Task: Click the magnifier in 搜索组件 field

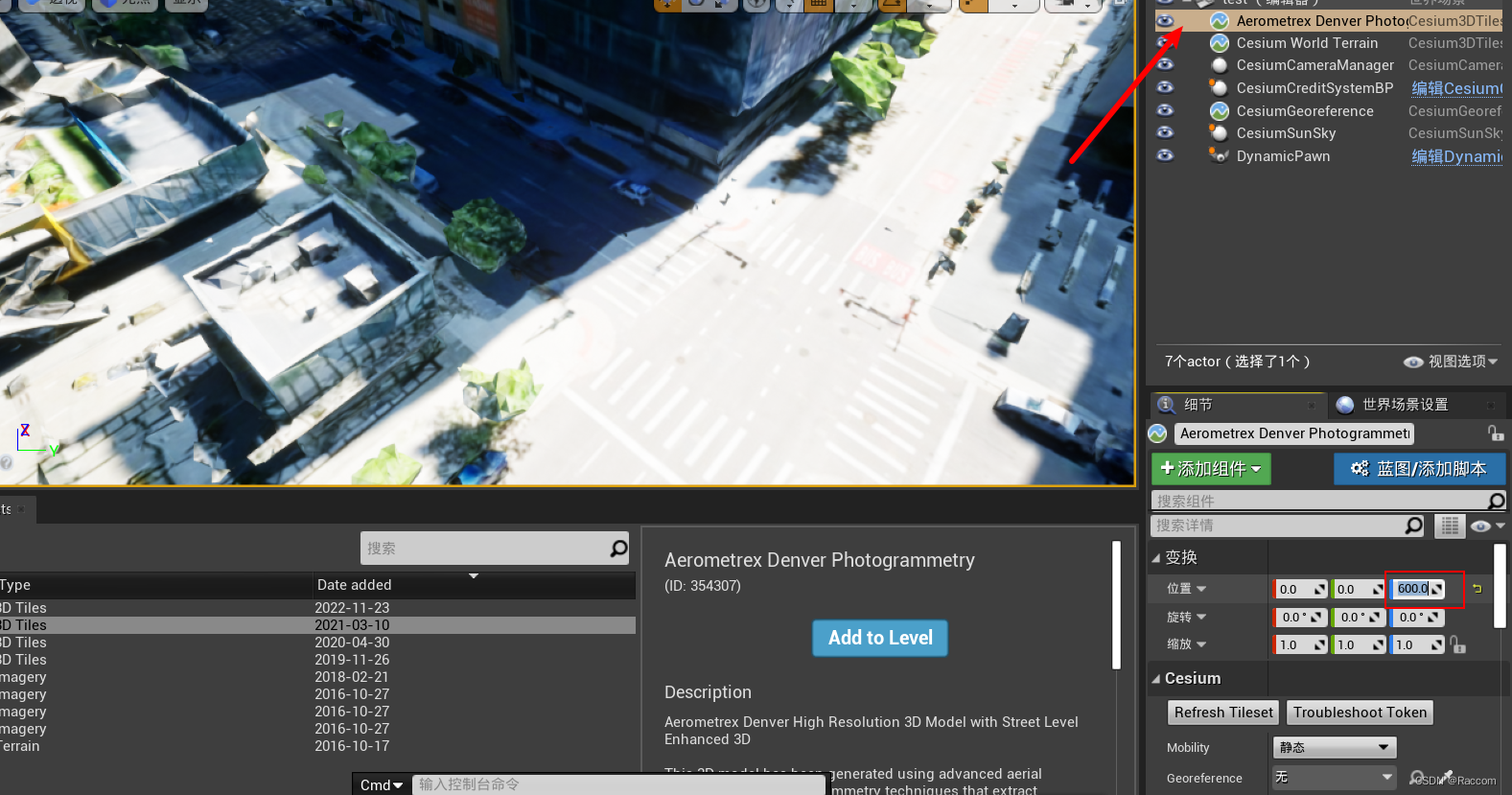Action: pos(1497,501)
